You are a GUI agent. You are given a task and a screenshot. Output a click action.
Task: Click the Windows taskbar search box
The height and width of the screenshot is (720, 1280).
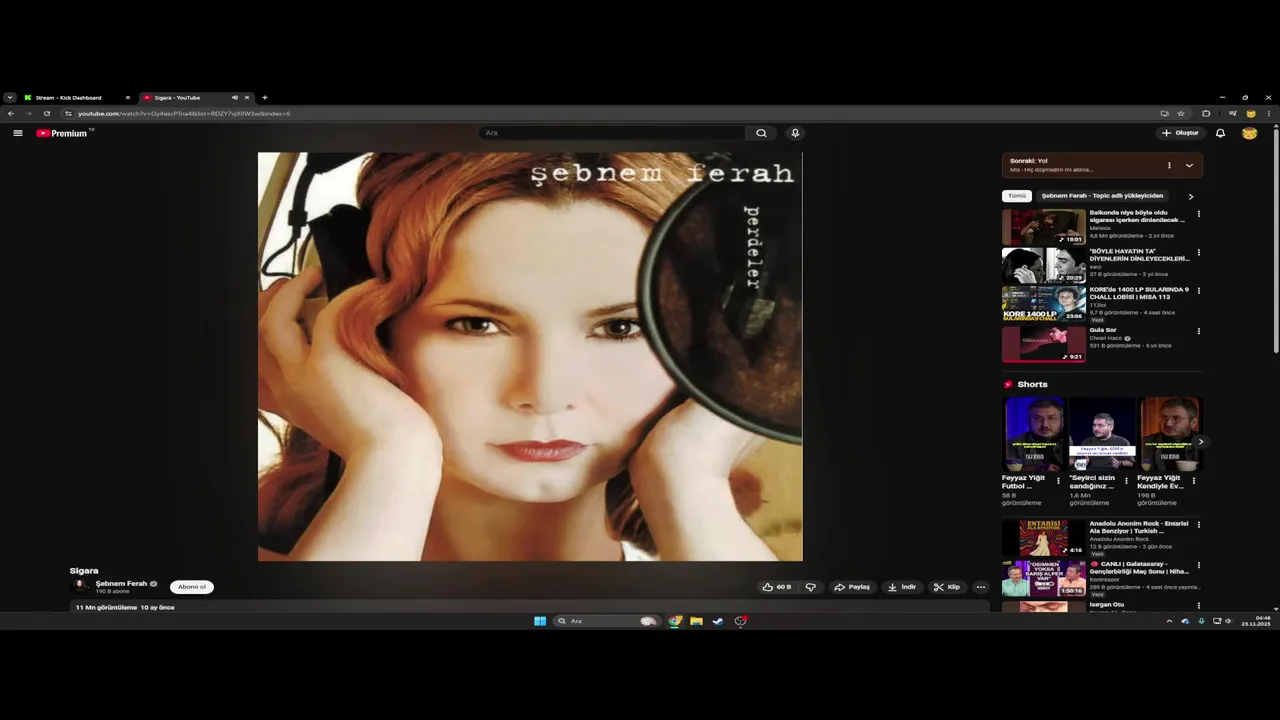coord(606,621)
